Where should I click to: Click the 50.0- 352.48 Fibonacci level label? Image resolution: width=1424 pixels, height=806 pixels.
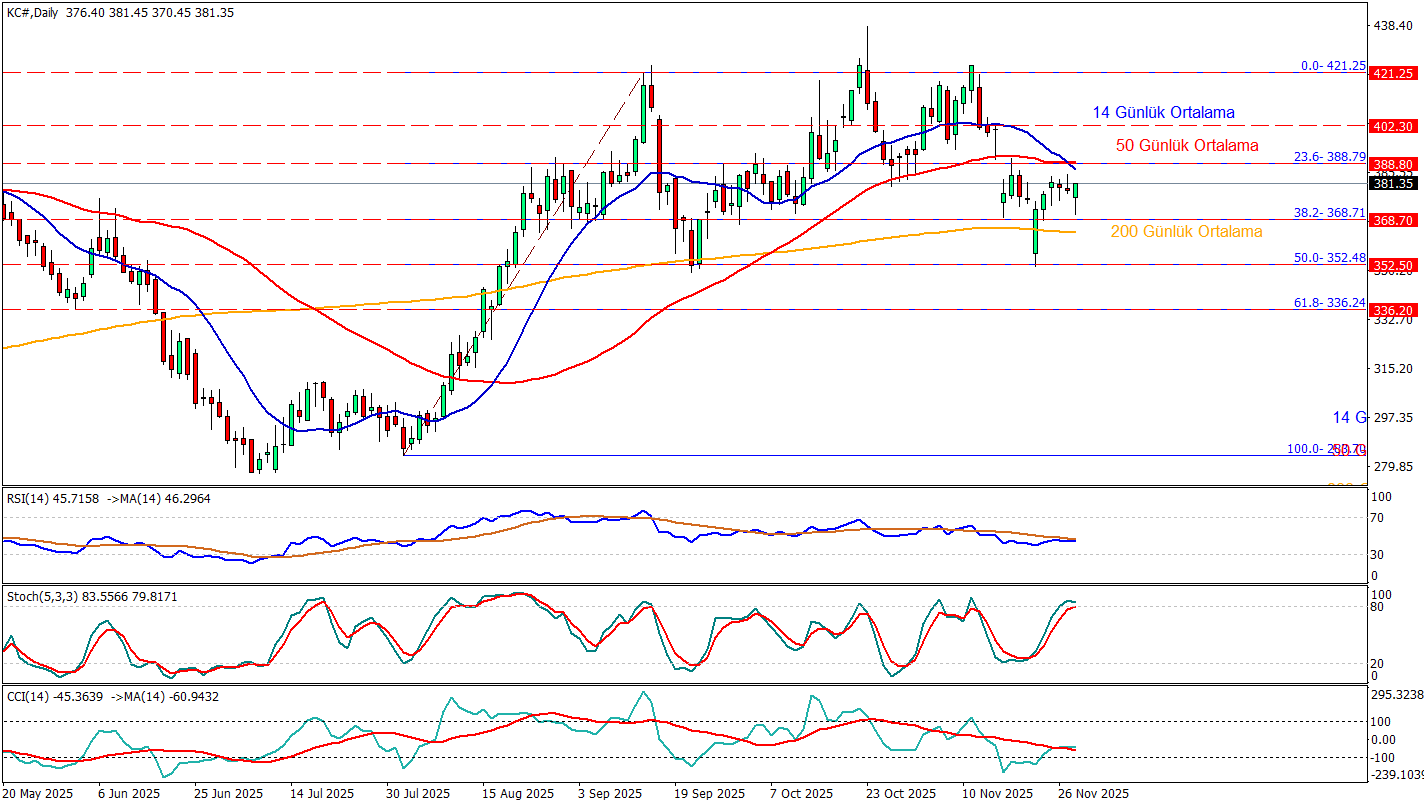[1330, 258]
